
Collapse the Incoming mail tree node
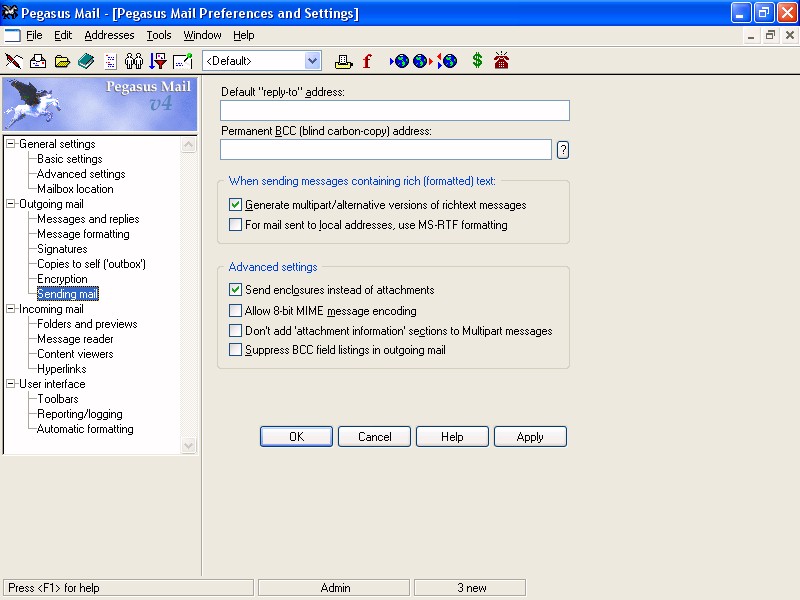tap(11, 309)
